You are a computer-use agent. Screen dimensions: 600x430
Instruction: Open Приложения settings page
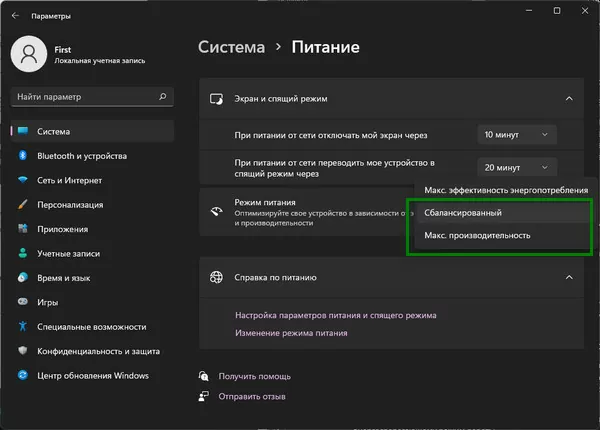[x=63, y=229]
